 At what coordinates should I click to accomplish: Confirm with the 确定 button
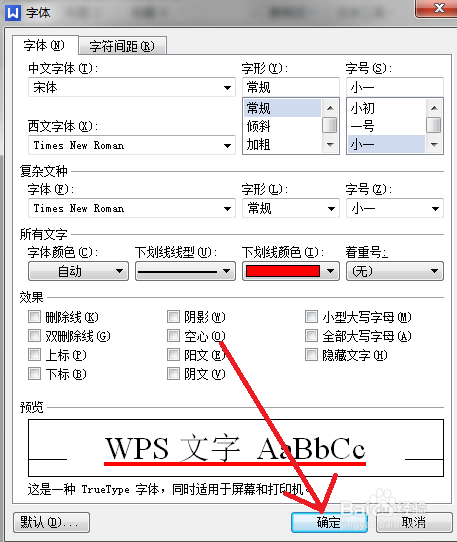tap(329, 522)
